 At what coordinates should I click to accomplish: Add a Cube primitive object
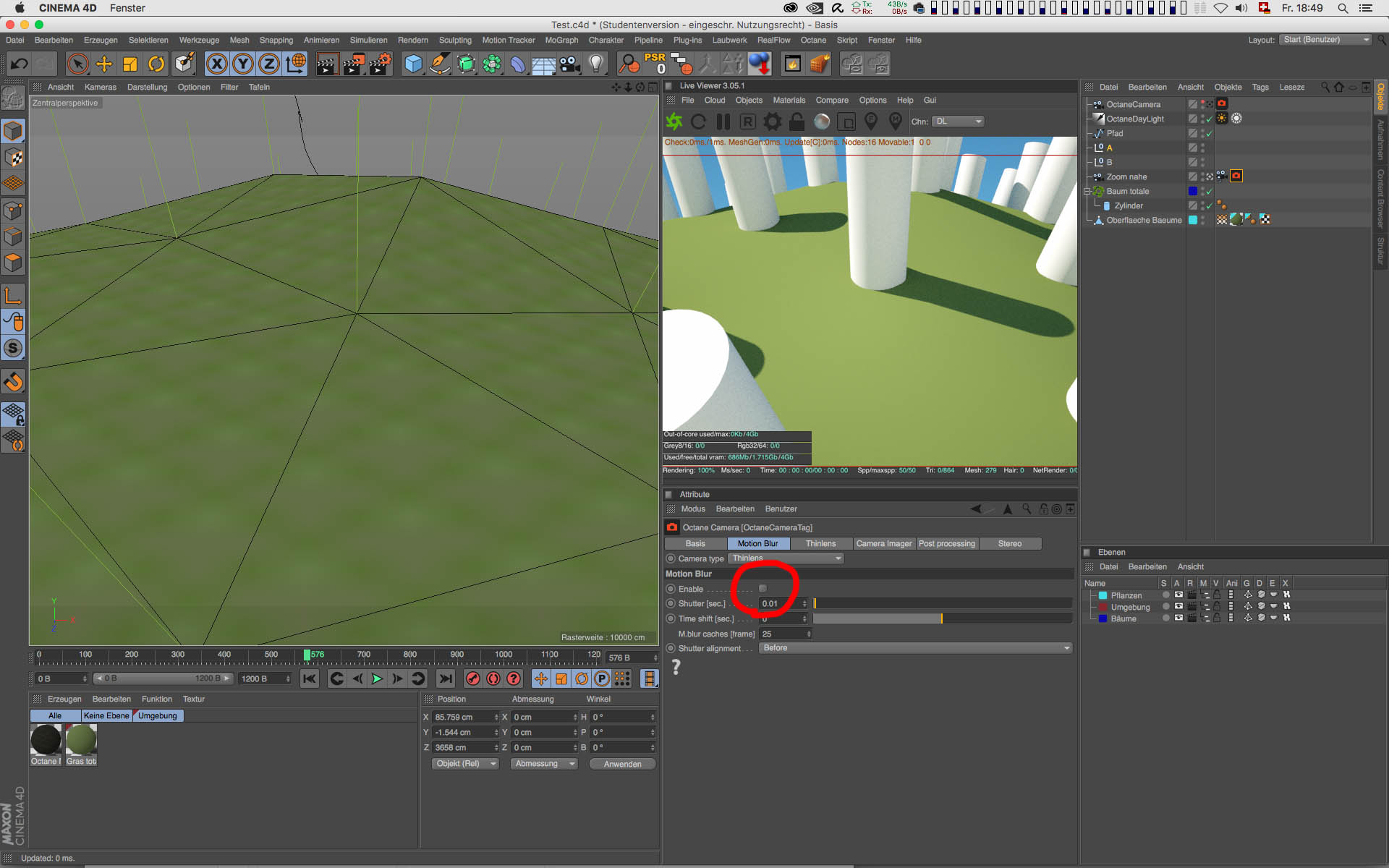(x=413, y=64)
